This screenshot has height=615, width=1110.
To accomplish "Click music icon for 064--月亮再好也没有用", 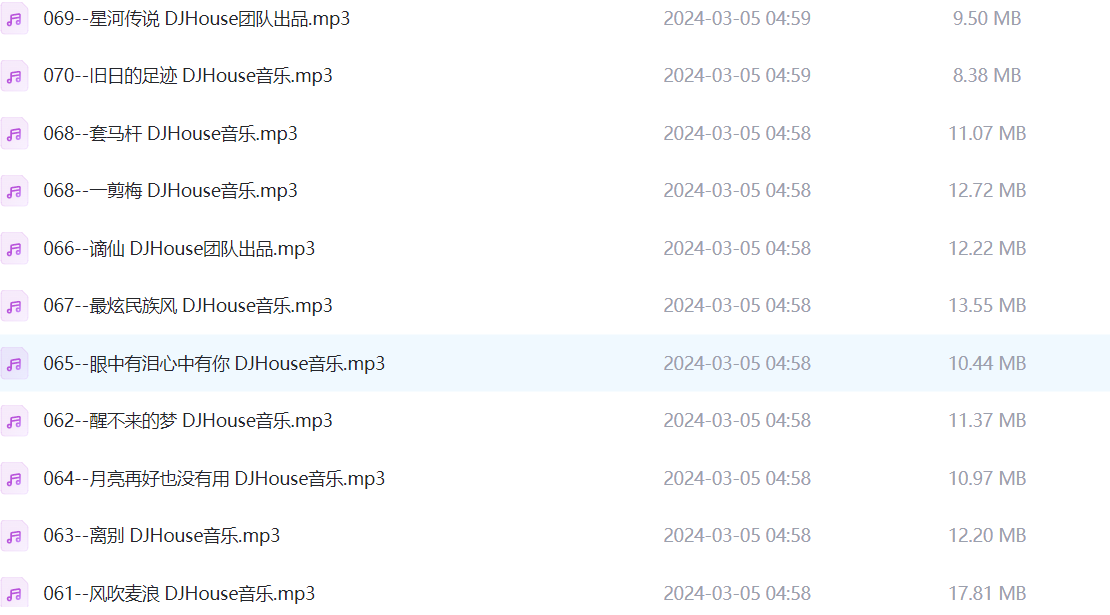I will tap(14, 479).
